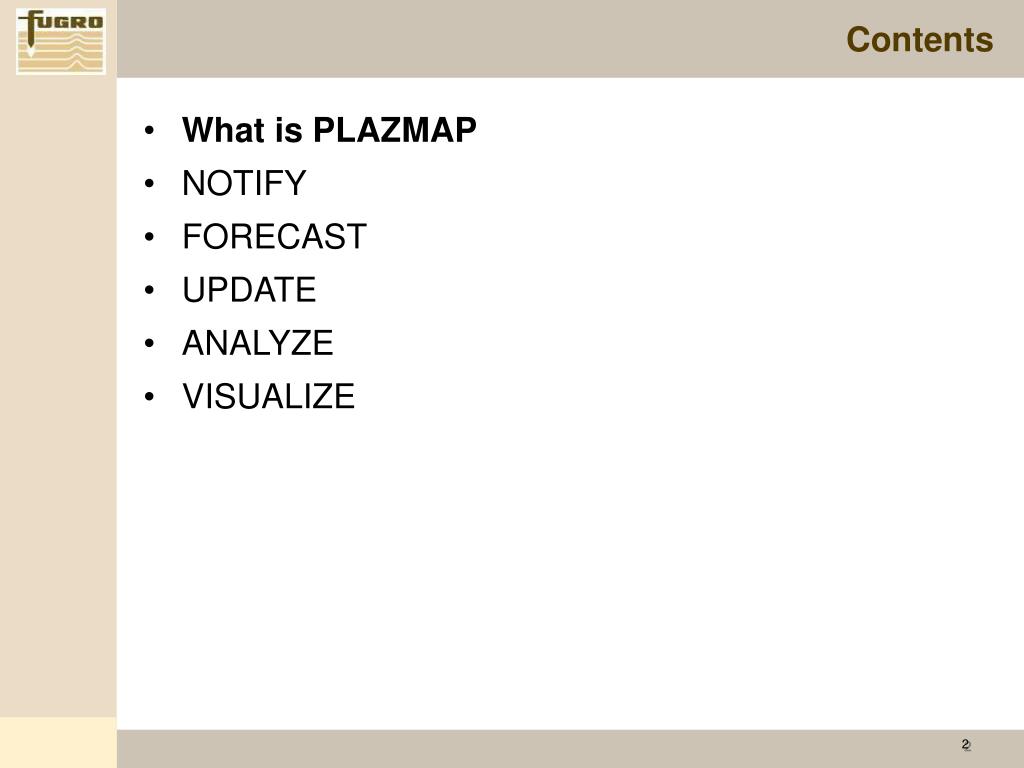Pick the bullet marker before ANALYZE

click(150, 344)
